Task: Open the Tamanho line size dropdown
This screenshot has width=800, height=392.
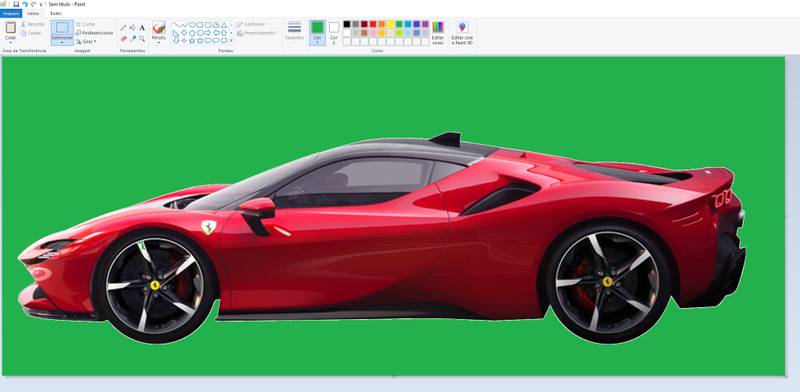Action: click(294, 31)
